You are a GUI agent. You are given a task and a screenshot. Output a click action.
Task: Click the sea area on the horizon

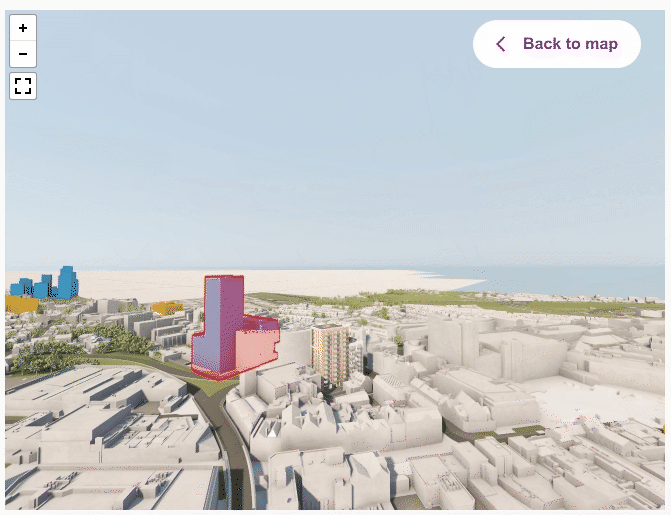click(x=569, y=280)
